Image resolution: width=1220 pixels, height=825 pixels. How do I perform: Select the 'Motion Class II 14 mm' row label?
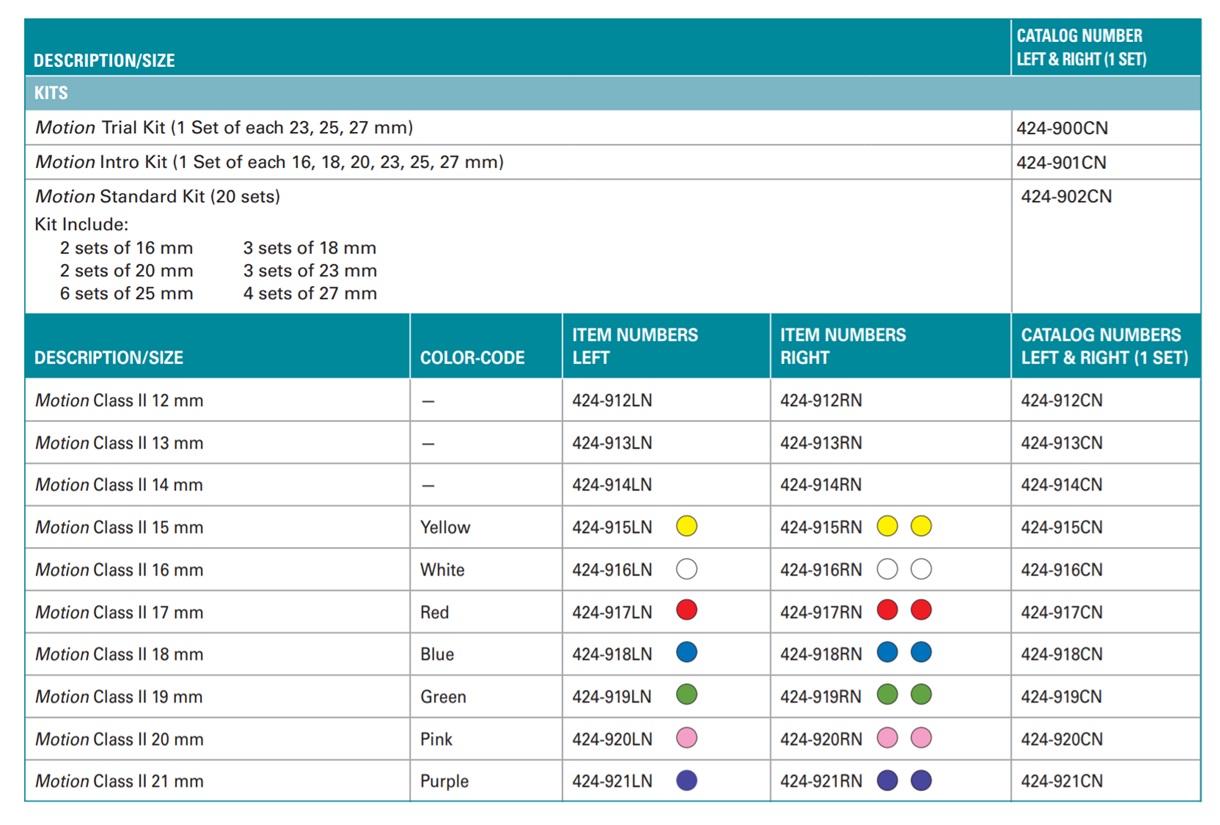point(119,485)
